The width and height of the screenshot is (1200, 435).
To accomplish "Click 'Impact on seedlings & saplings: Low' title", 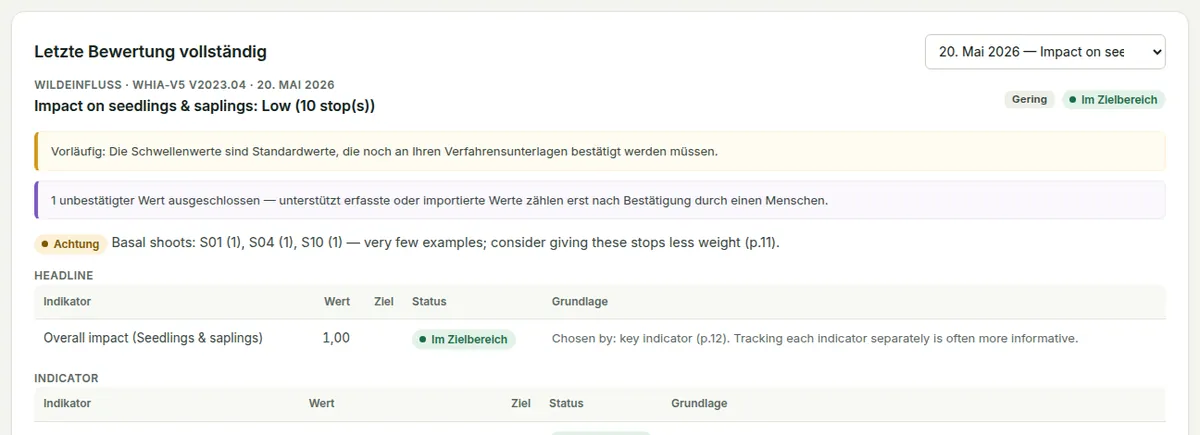I will (204, 105).
